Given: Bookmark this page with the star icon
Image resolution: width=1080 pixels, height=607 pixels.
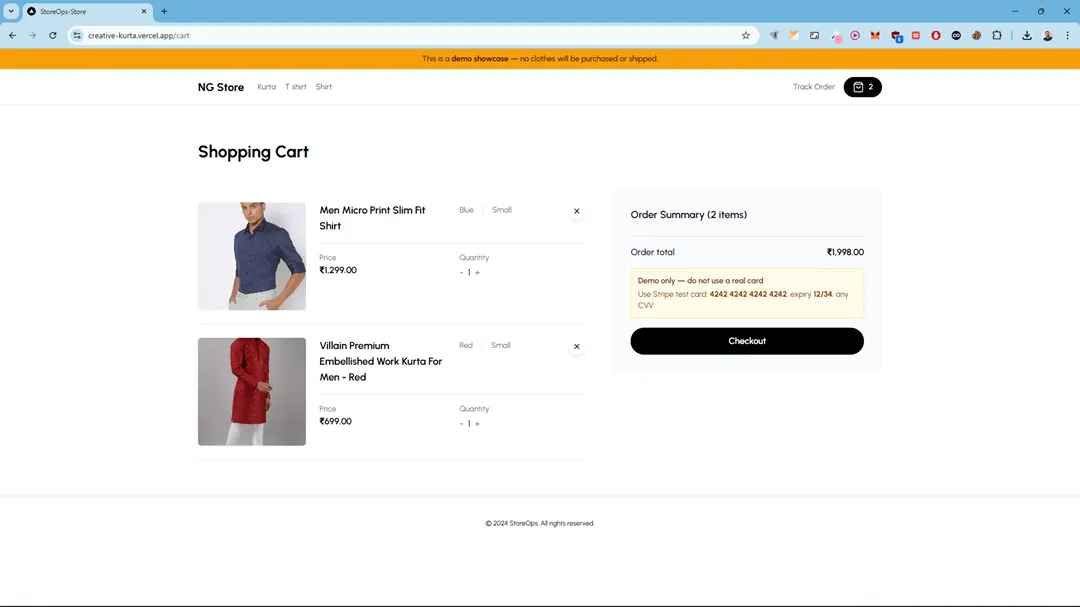Looking at the screenshot, I should click(745, 35).
